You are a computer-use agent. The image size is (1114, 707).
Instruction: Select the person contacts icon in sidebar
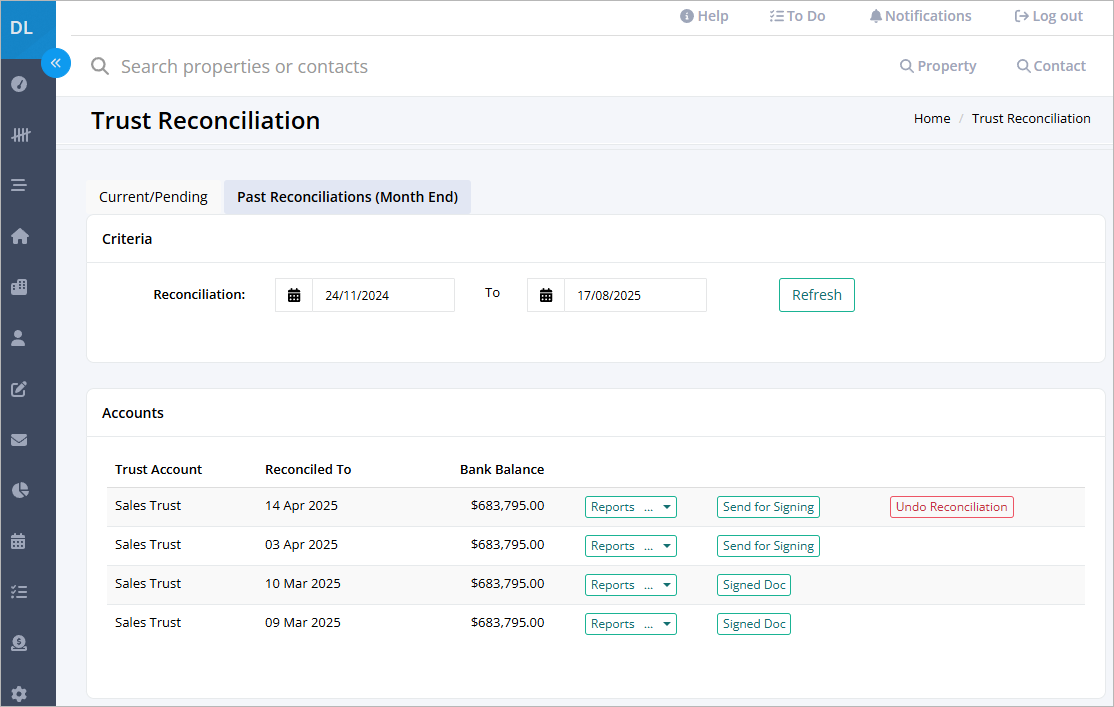(x=19, y=338)
